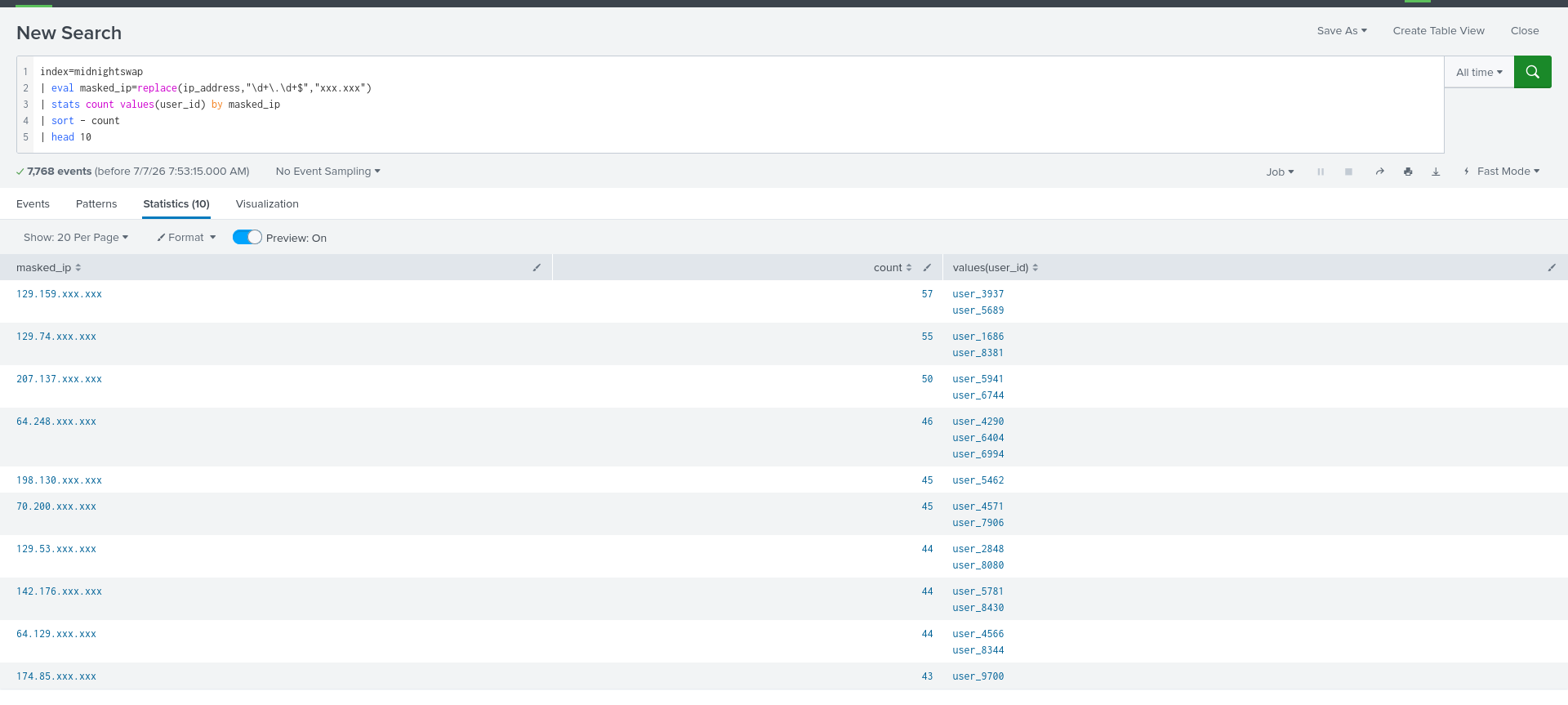Click user_6744 value
This screenshot has width=1568, height=705.
[x=978, y=395]
